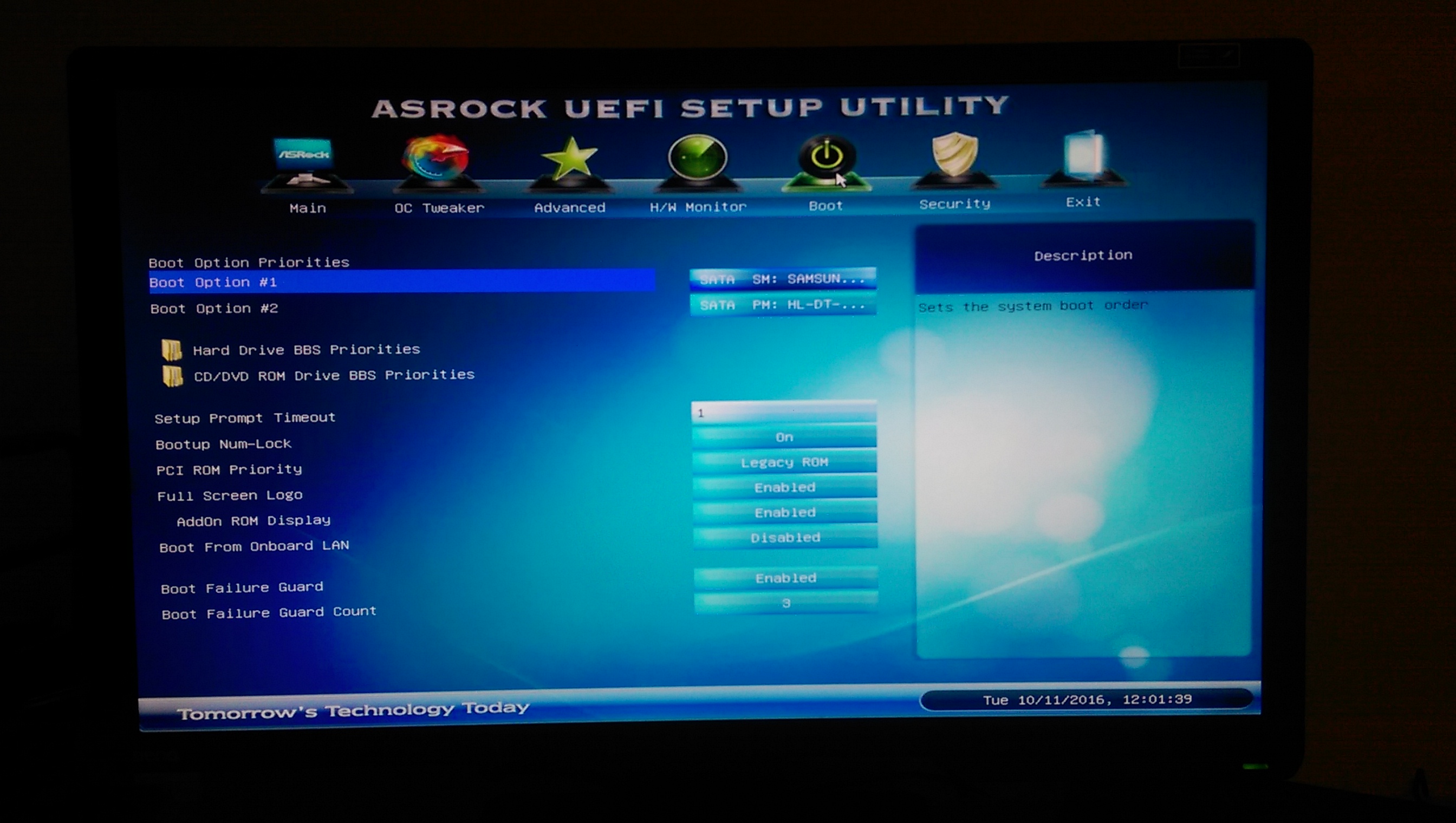Viewport: 1456px width, 823px height.
Task: Switch to the Security tab label
Action: tap(954, 204)
